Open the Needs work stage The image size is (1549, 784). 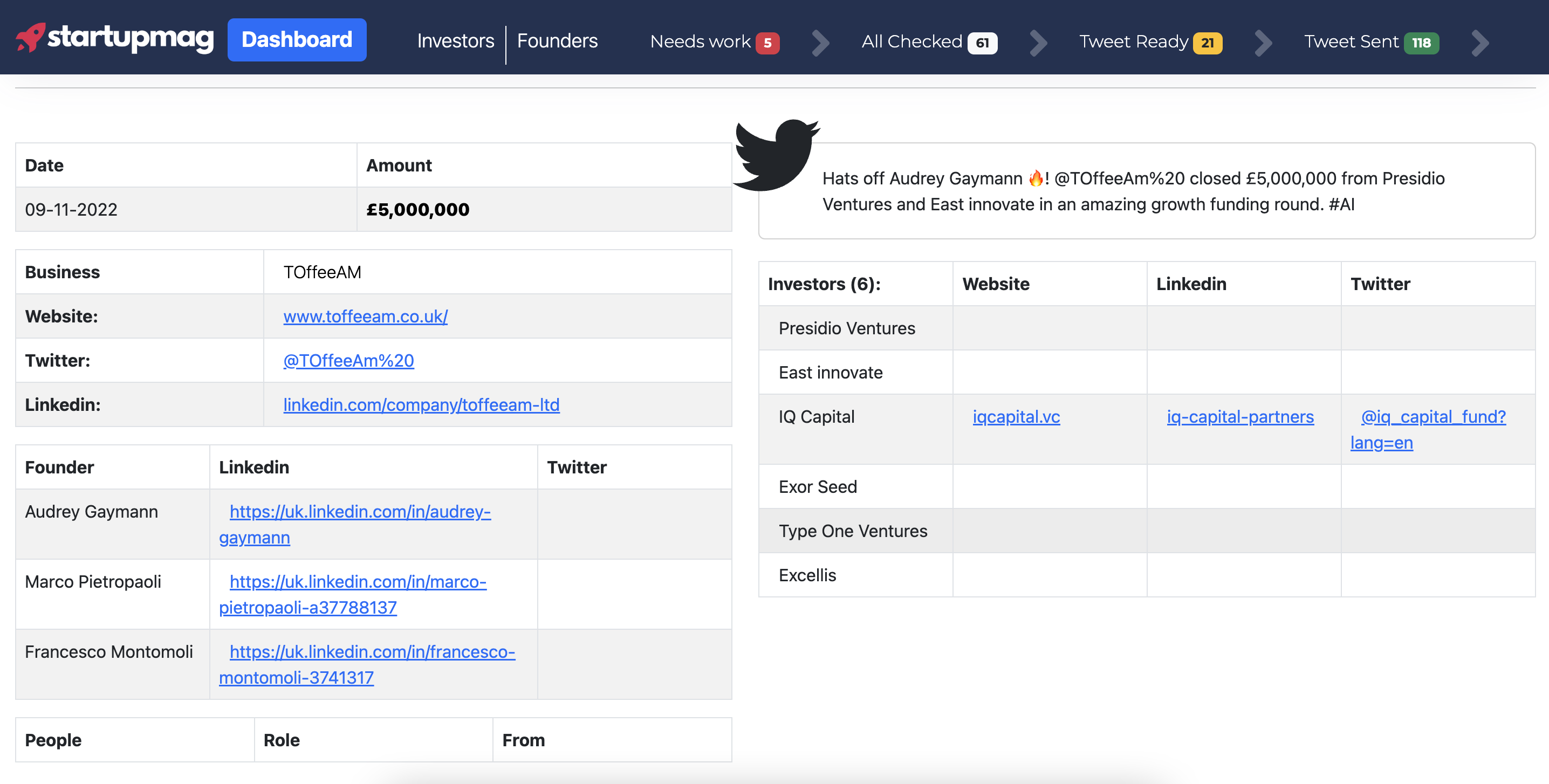coord(715,42)
